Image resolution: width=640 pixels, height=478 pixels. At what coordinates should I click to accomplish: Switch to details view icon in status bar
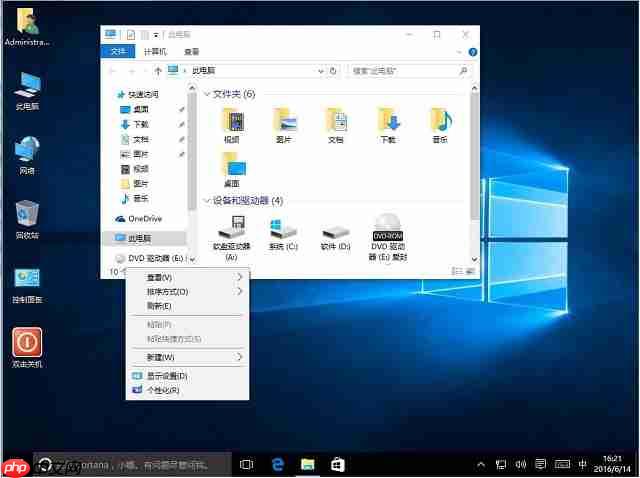pyautogui.click(x=458, y=271)
